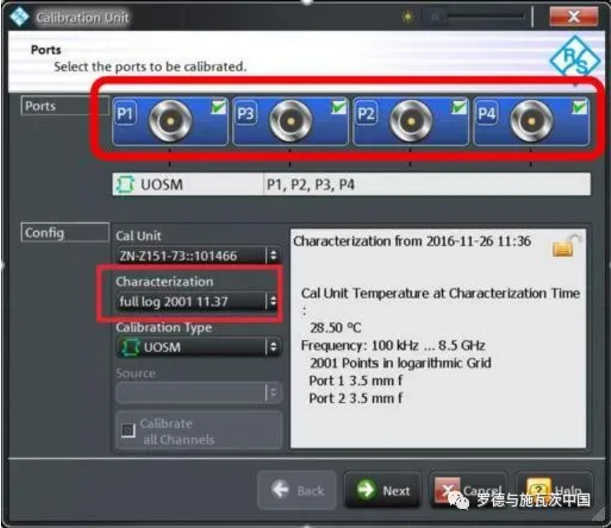Screen dimensions: 611x528
Task: Click the UOSM icon in the ports summary row
Action: tap(124, 184)
